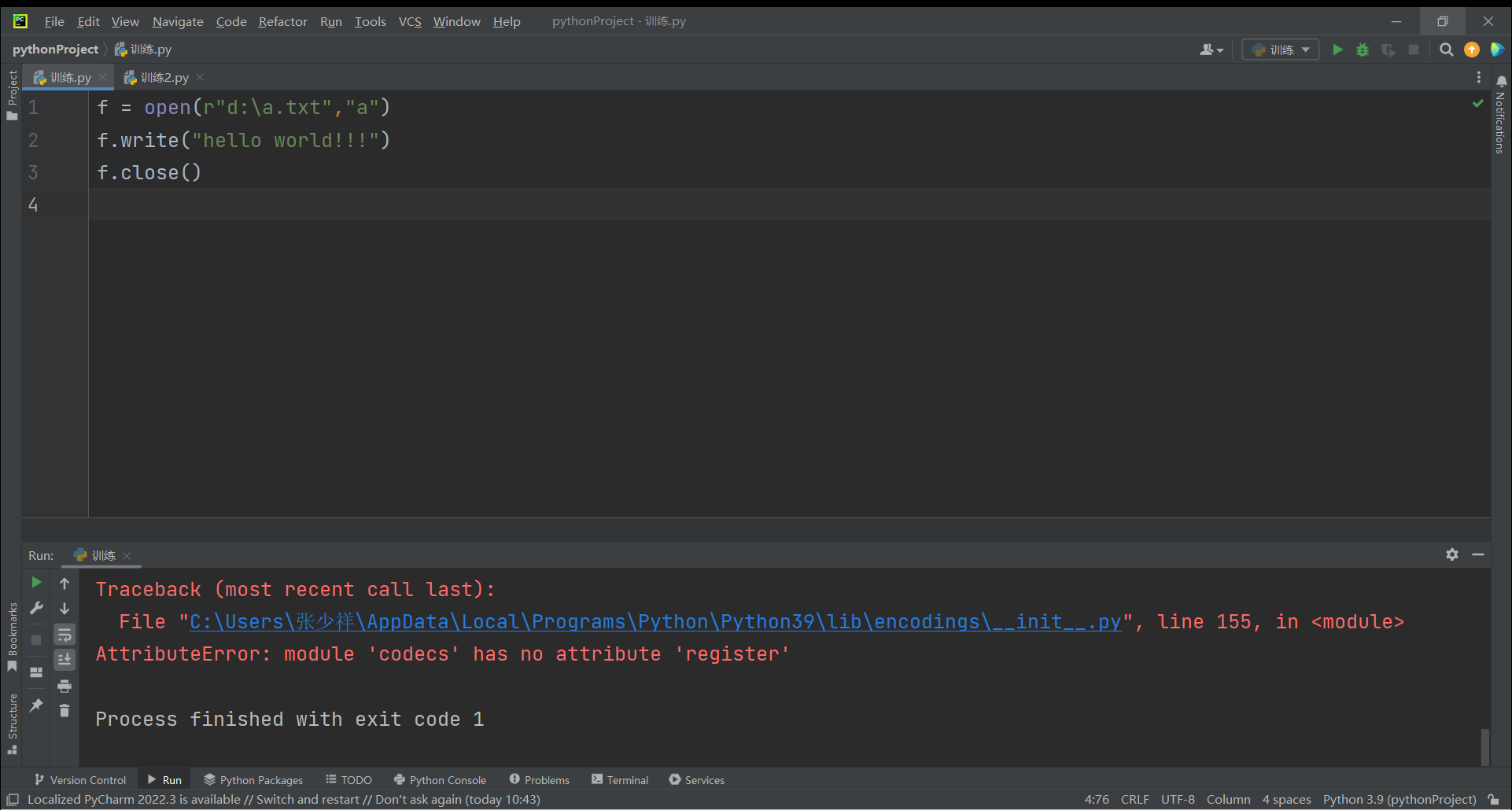Viewport: 1512px width, 810px height.
Task: Open the Tools menu
Action: point(370,21)
